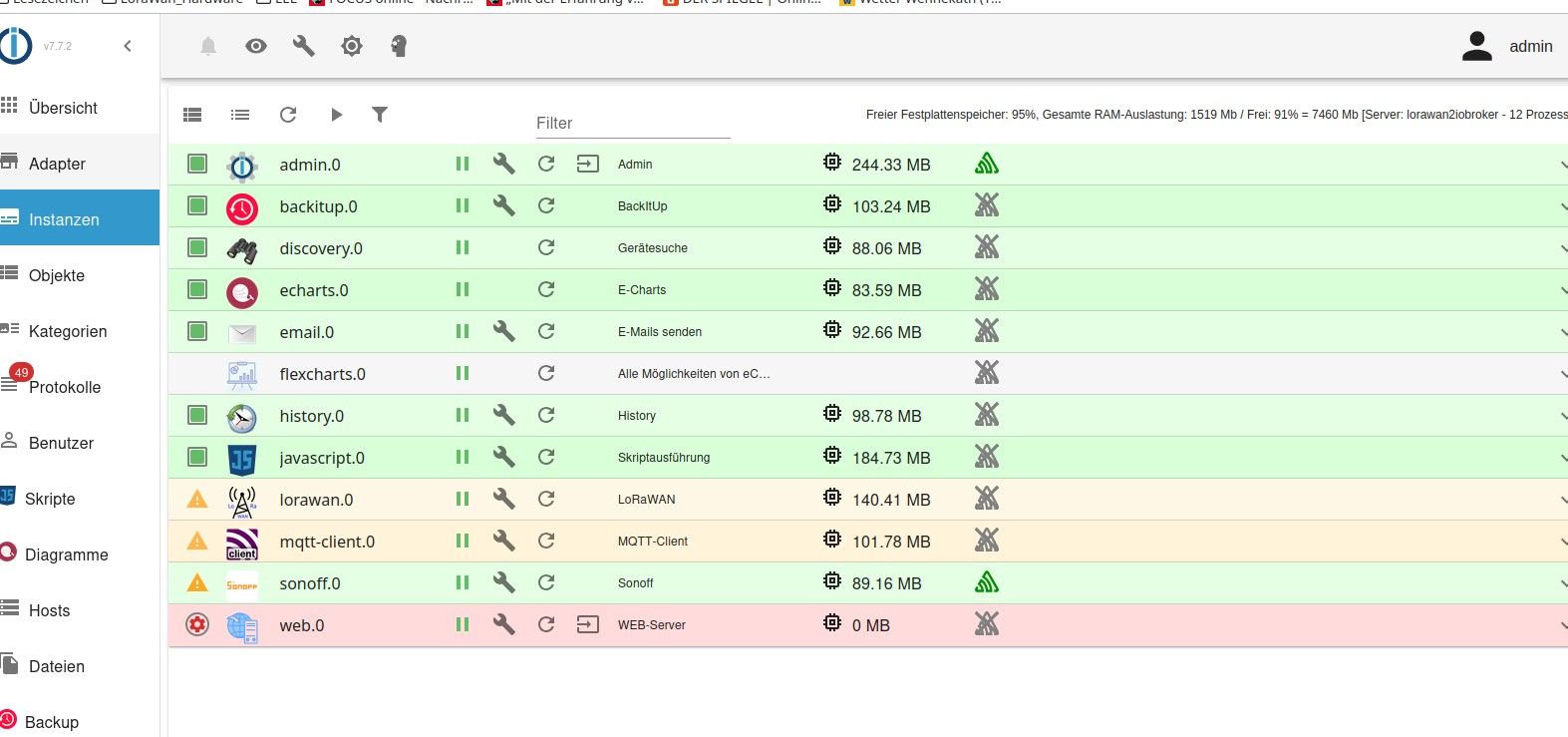Open the Objekte menu item
The width and height of the screenshot is (1568, 737).
57,275
